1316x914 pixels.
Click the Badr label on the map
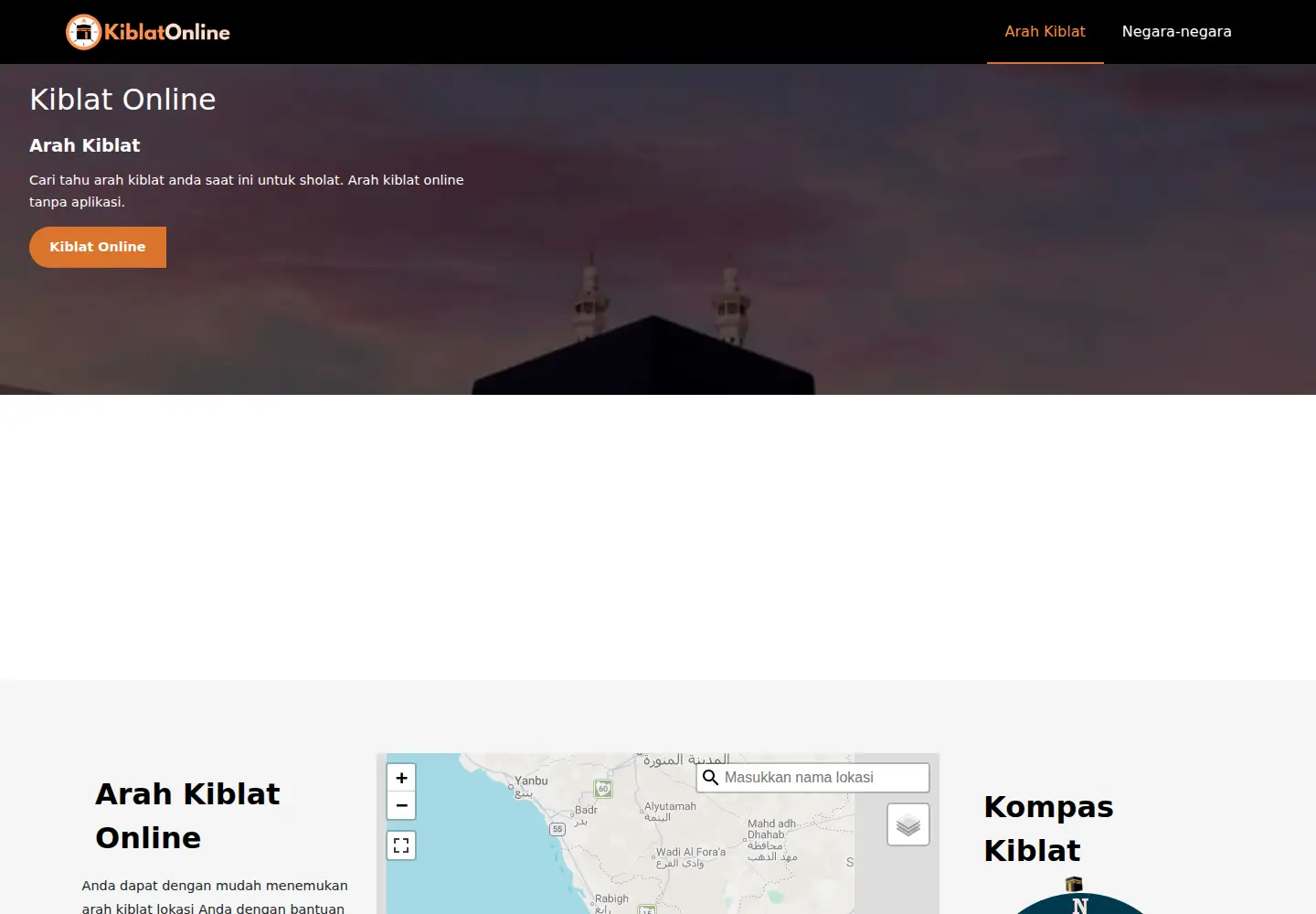click(x=586, y=810)
